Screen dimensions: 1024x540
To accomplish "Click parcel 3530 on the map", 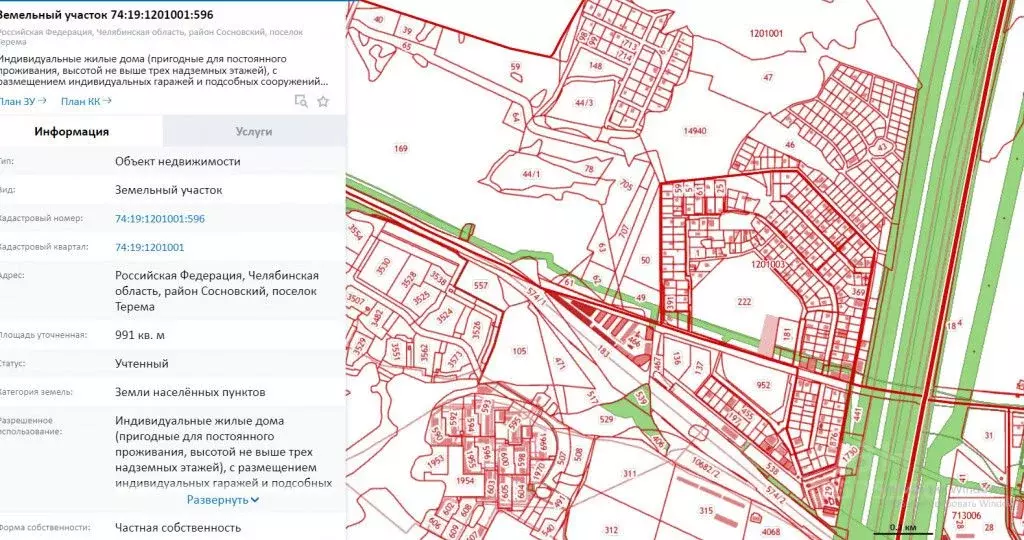I will point(383,266).
